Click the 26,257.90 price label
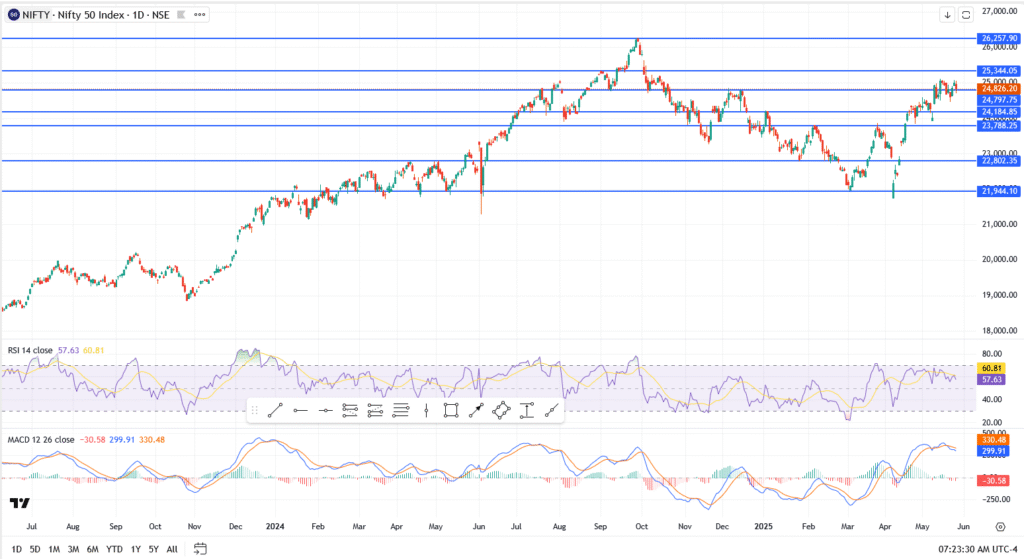 click(x=999, y=39)
